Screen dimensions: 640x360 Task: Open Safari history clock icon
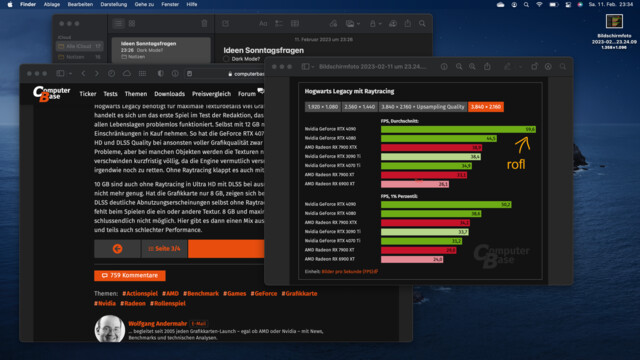coord(111,73)
